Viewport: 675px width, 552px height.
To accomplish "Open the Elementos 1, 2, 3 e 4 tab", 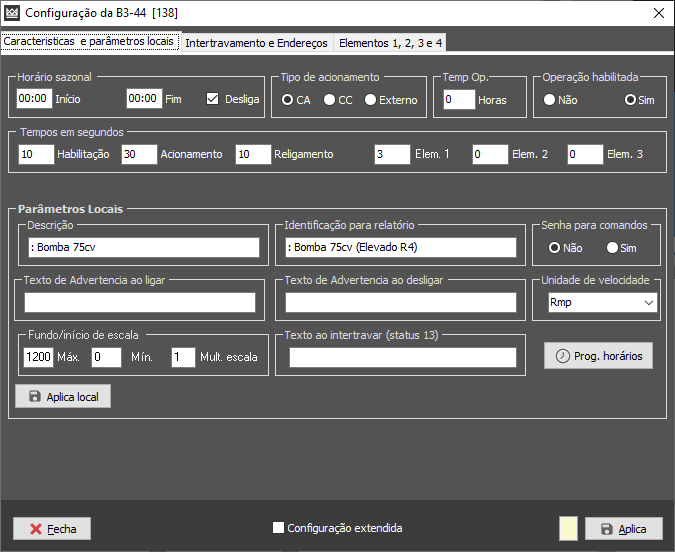I will (x=391, y=43).
